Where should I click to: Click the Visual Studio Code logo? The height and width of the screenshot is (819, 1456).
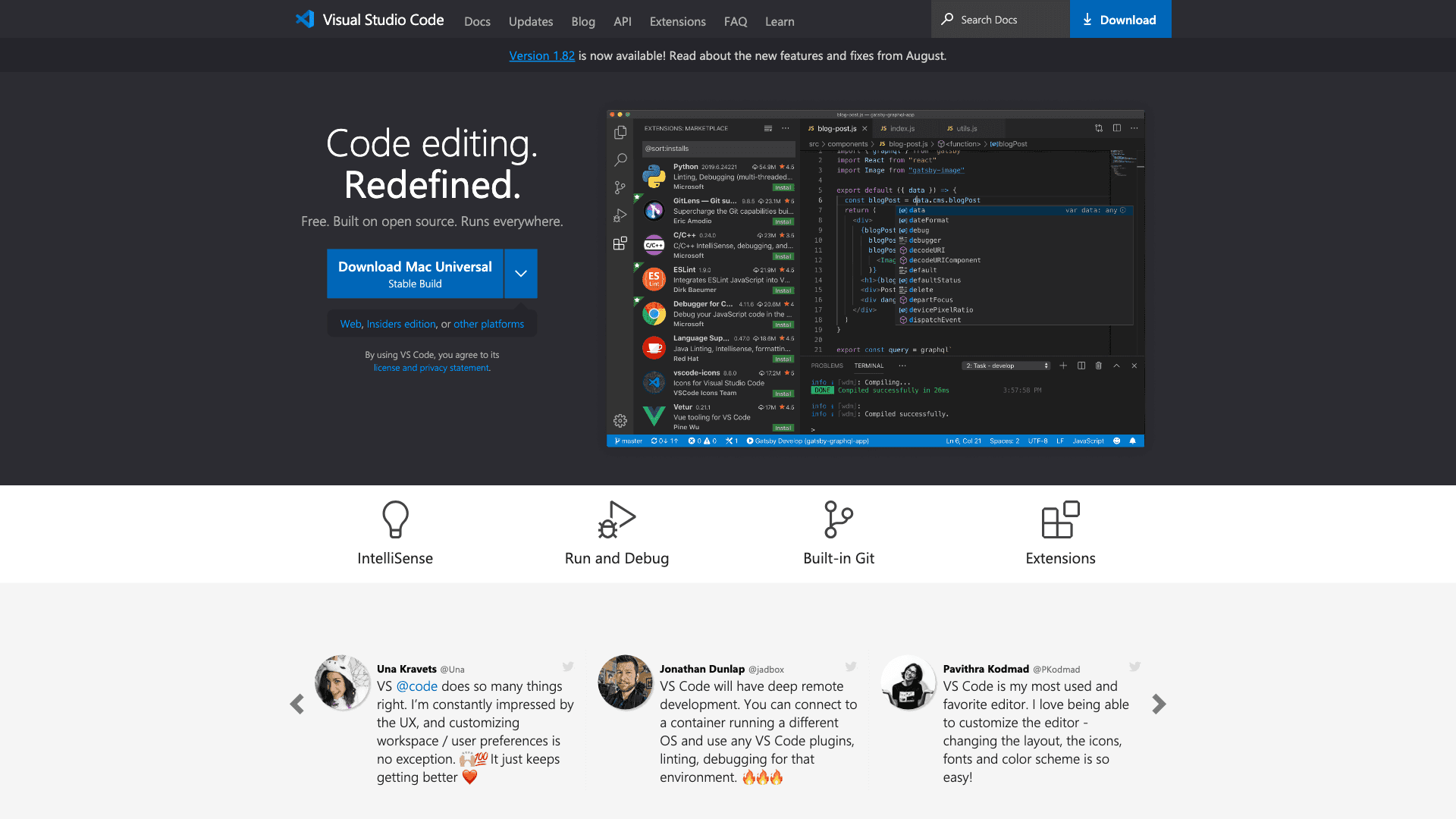(x=369, y=20)
